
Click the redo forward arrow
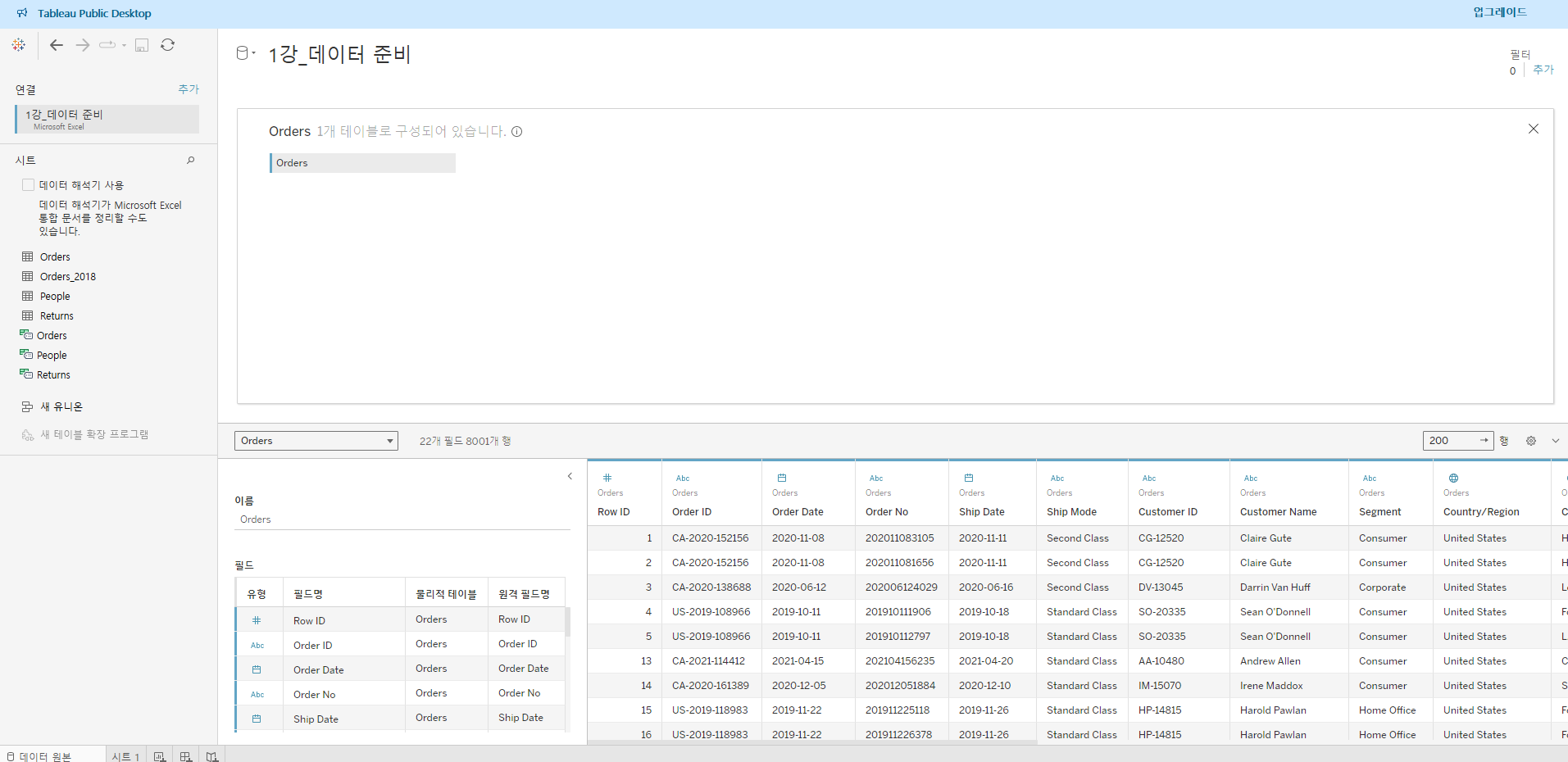83,45
